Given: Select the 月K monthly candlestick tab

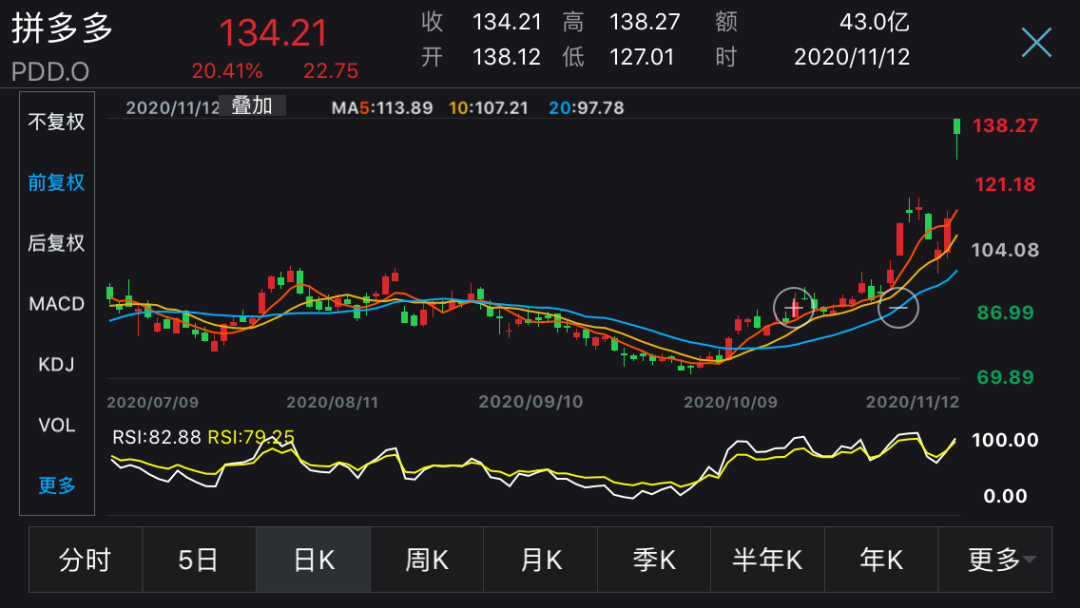Looking at the screenshot, I should [x=541, y=560].
